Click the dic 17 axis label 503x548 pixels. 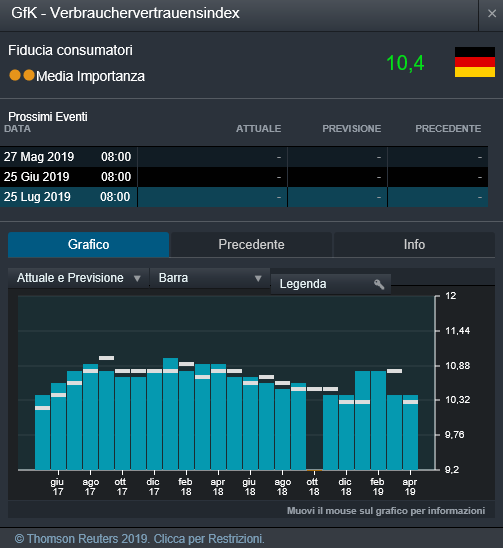click(153, 487)
